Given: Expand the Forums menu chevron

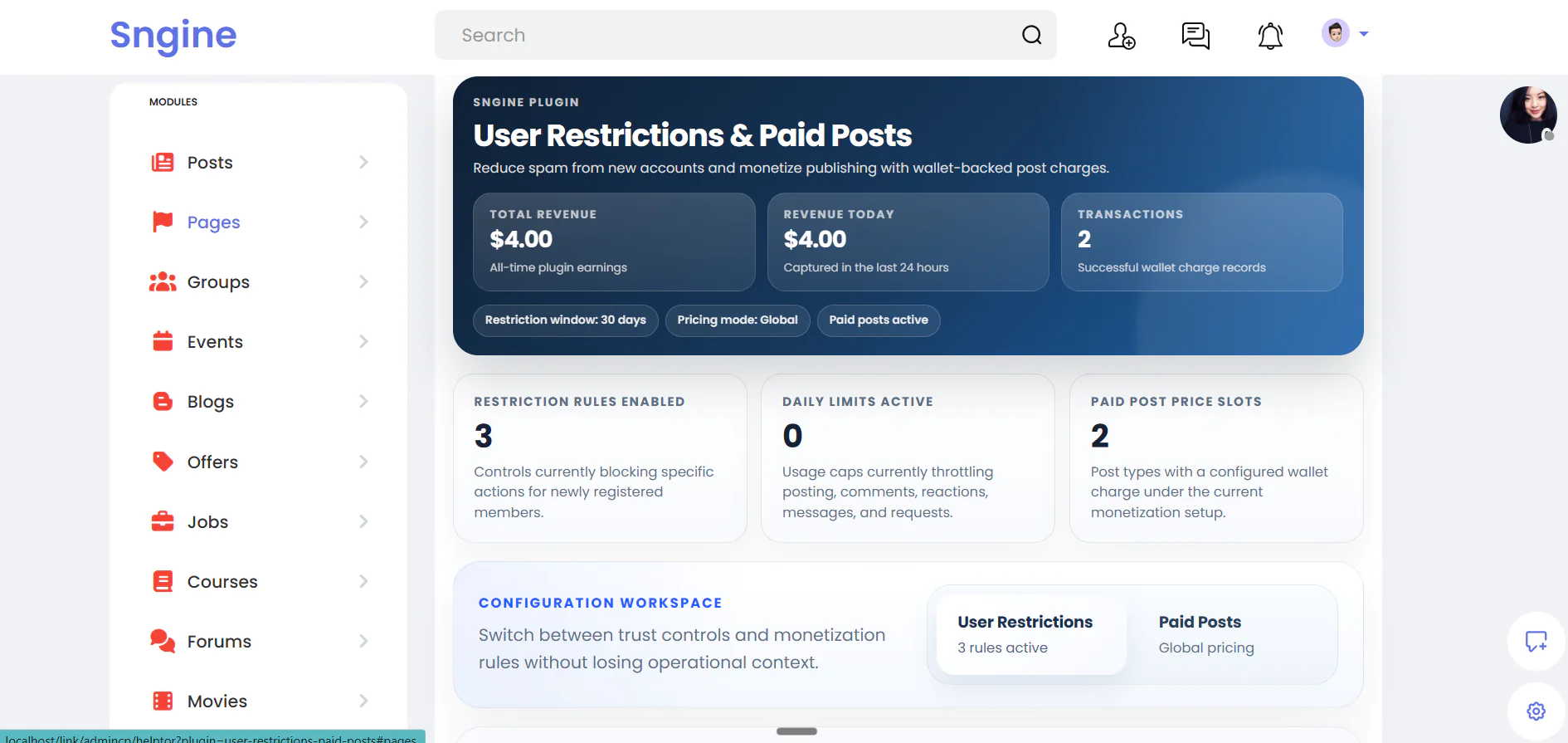Looking at the screenshot, I should coord(363,641).
